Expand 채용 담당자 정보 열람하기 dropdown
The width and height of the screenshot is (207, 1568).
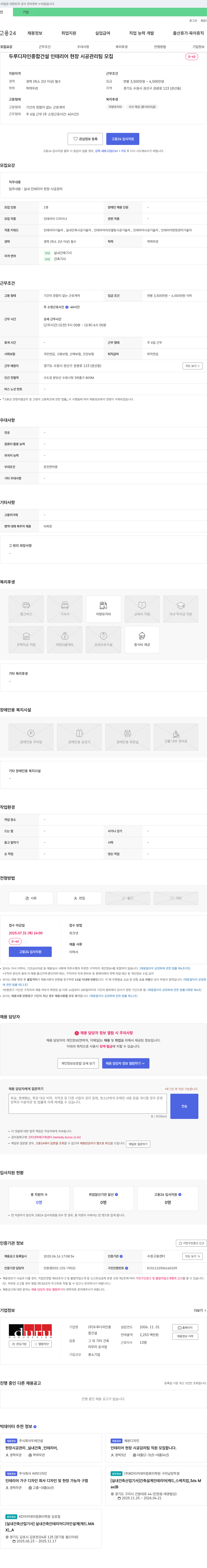(126, 1063)
